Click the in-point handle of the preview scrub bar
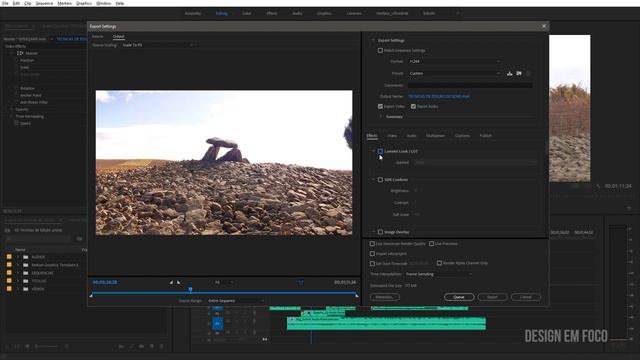This screenshot has width=640, height=360. [91, 295]
